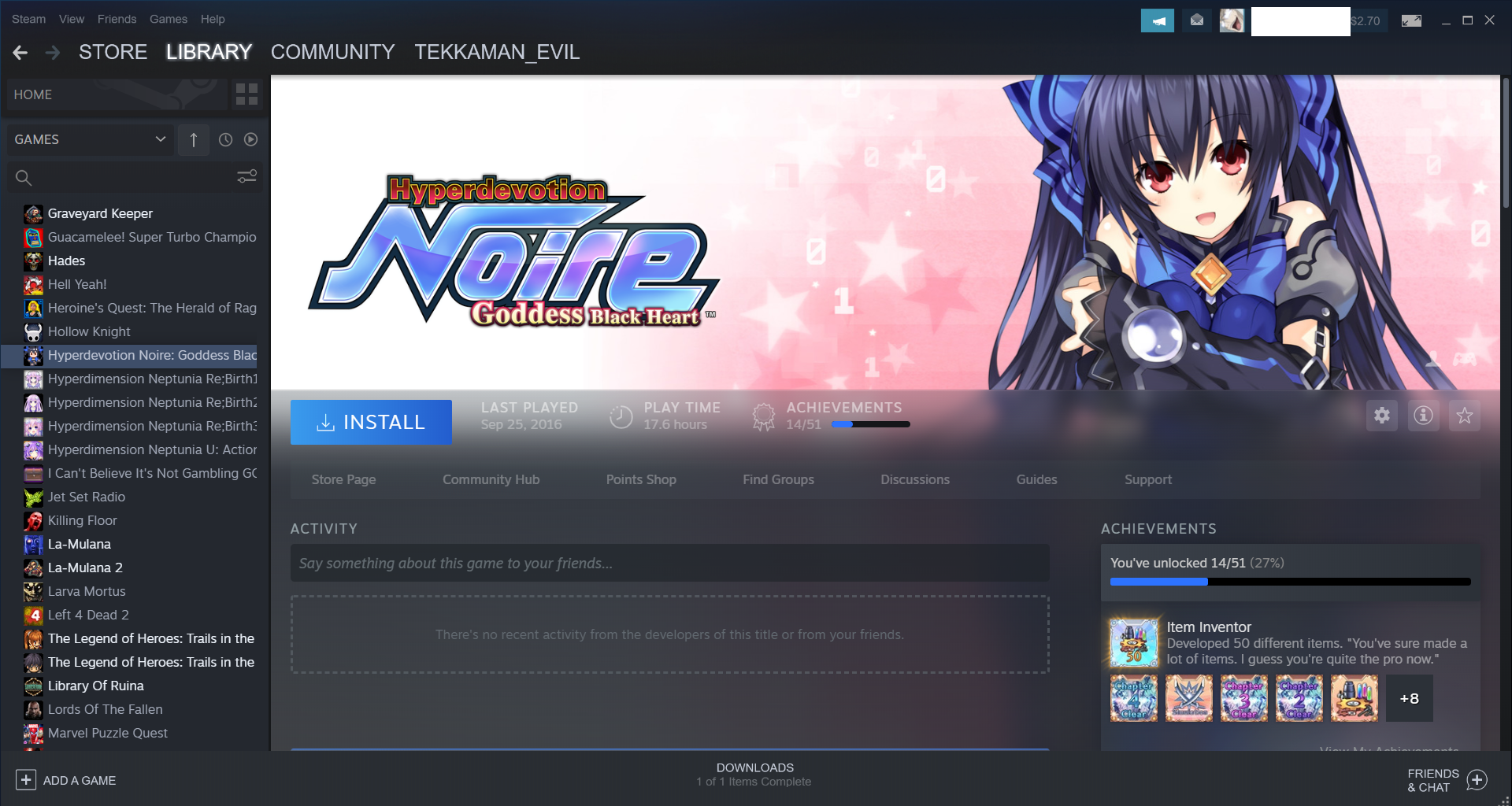
Task: Click the header achievements progress bar
Action: [x=870, y=424]
